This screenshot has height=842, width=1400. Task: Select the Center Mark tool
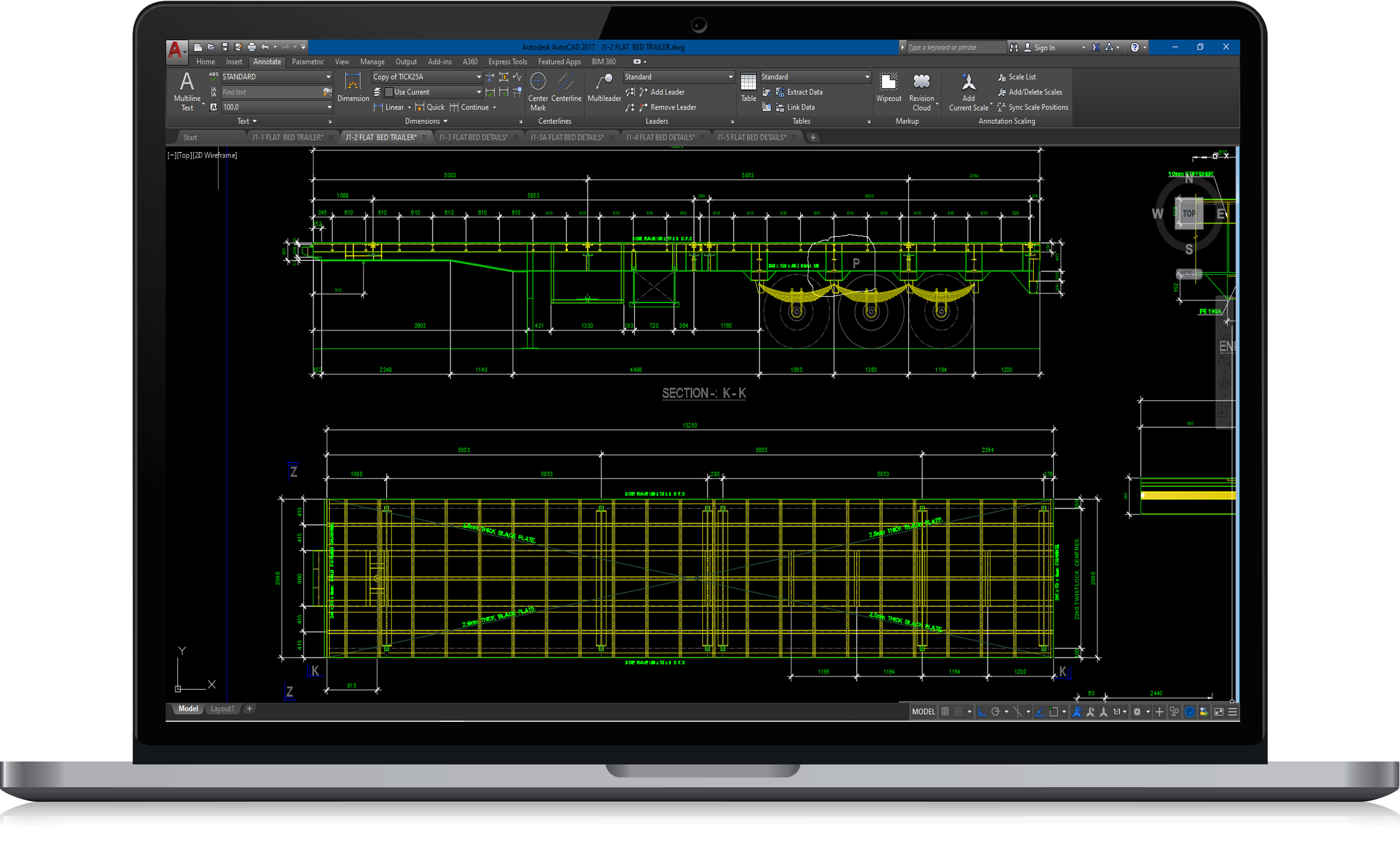[x=538, y=91]
